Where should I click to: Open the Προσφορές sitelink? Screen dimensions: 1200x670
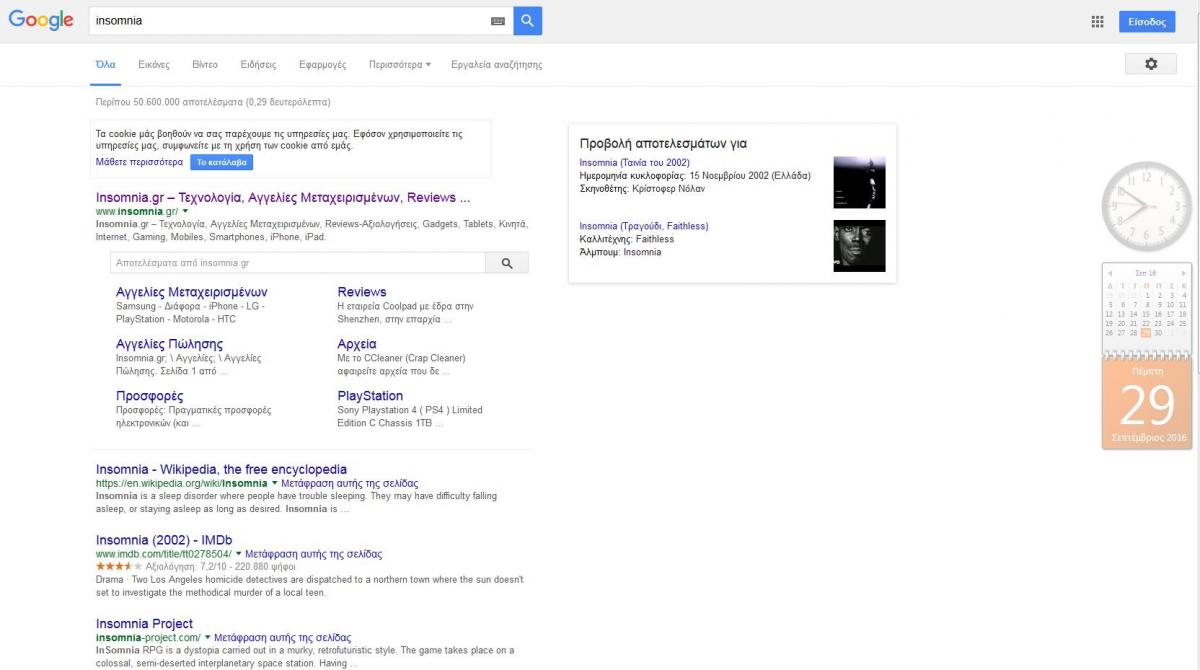[150, 396]
